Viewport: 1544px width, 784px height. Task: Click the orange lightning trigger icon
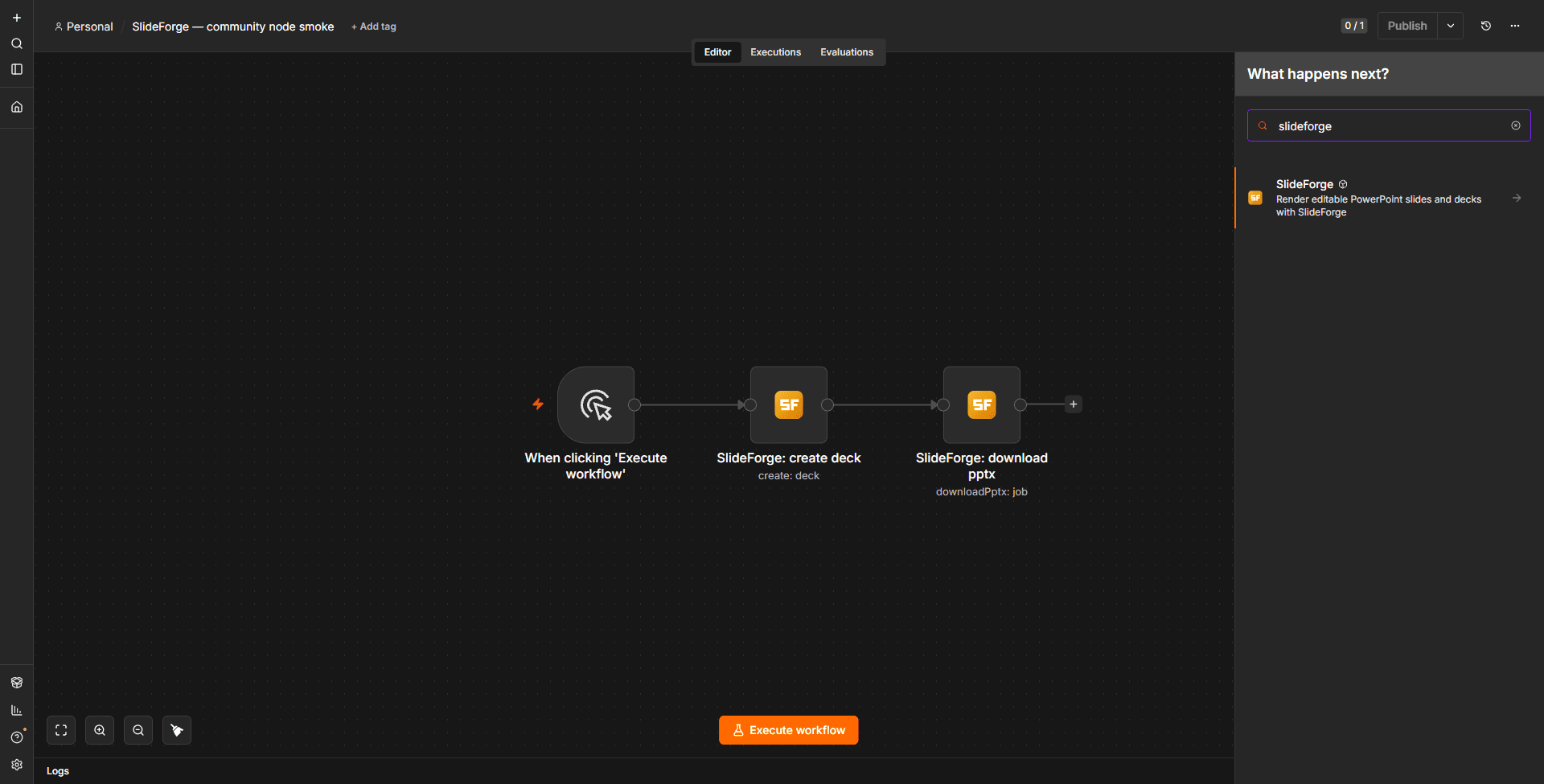(538, 404)
